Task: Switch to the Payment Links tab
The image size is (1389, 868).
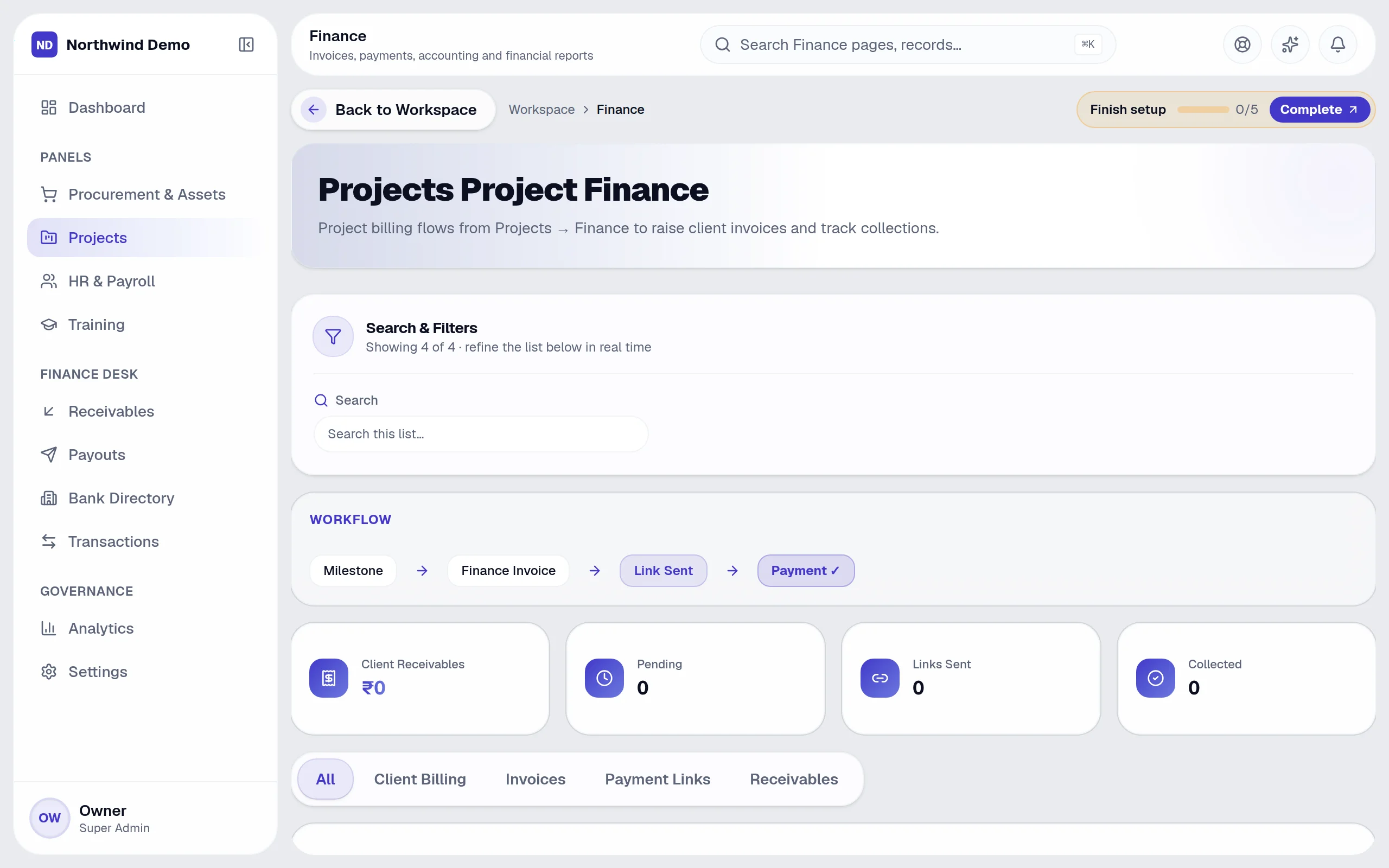Action: pos(657,779)
